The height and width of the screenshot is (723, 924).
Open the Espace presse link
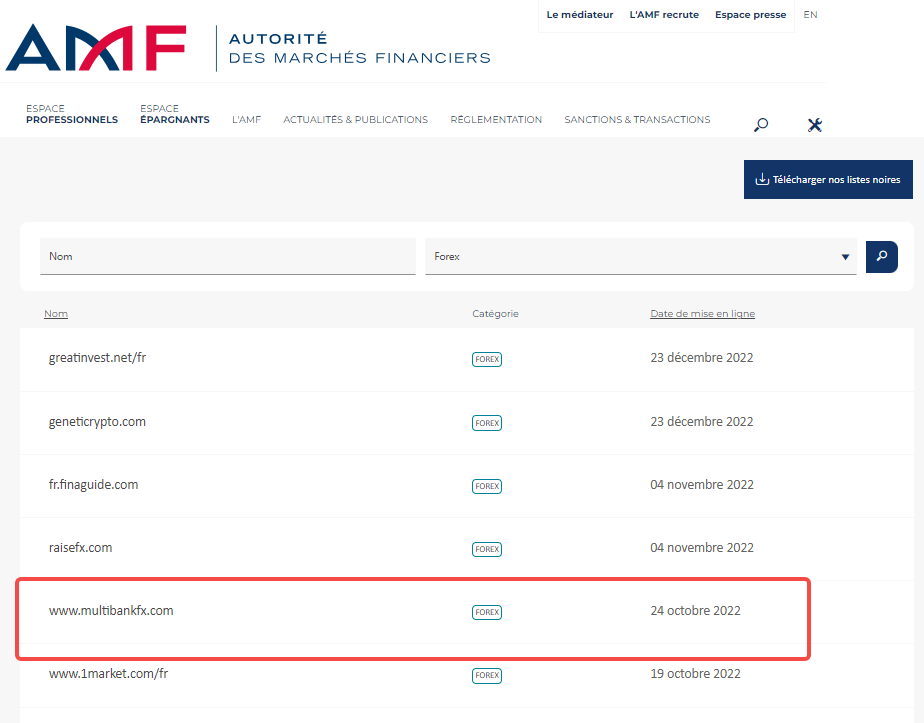(x=750, y=15)
